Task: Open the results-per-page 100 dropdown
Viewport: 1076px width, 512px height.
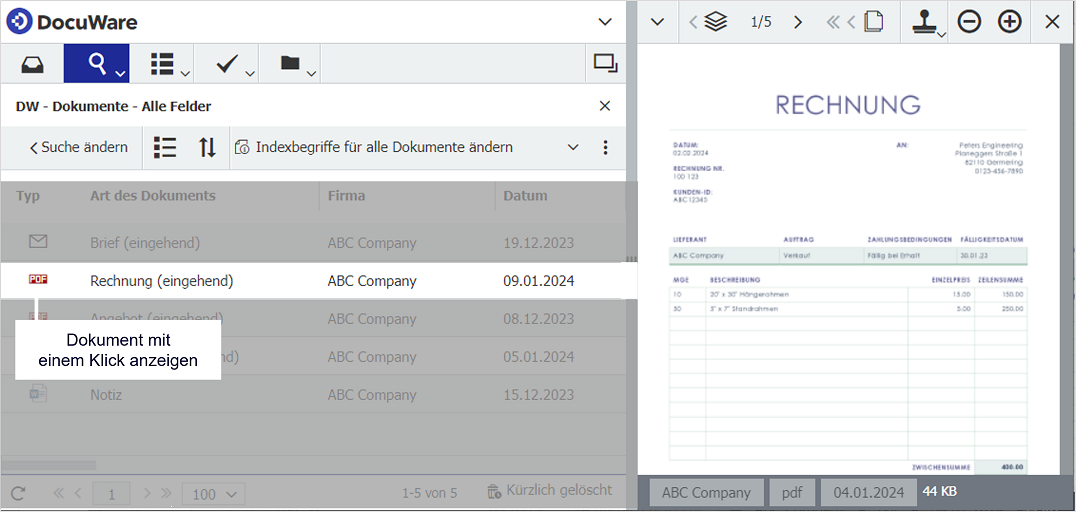Action: [217, 494]
